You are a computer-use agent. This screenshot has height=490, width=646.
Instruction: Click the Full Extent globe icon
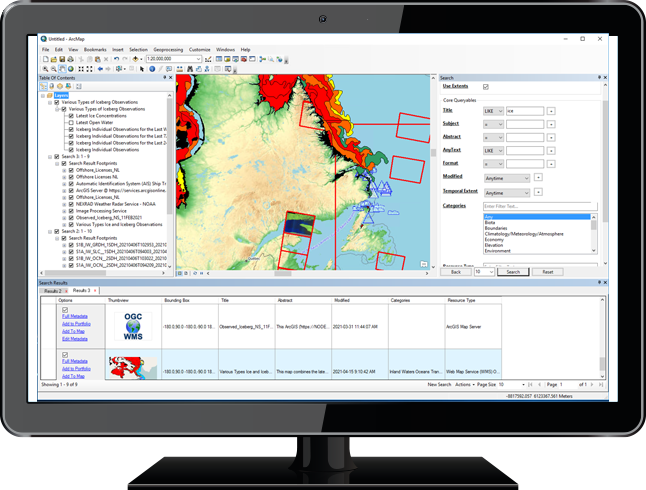point(71,69)
